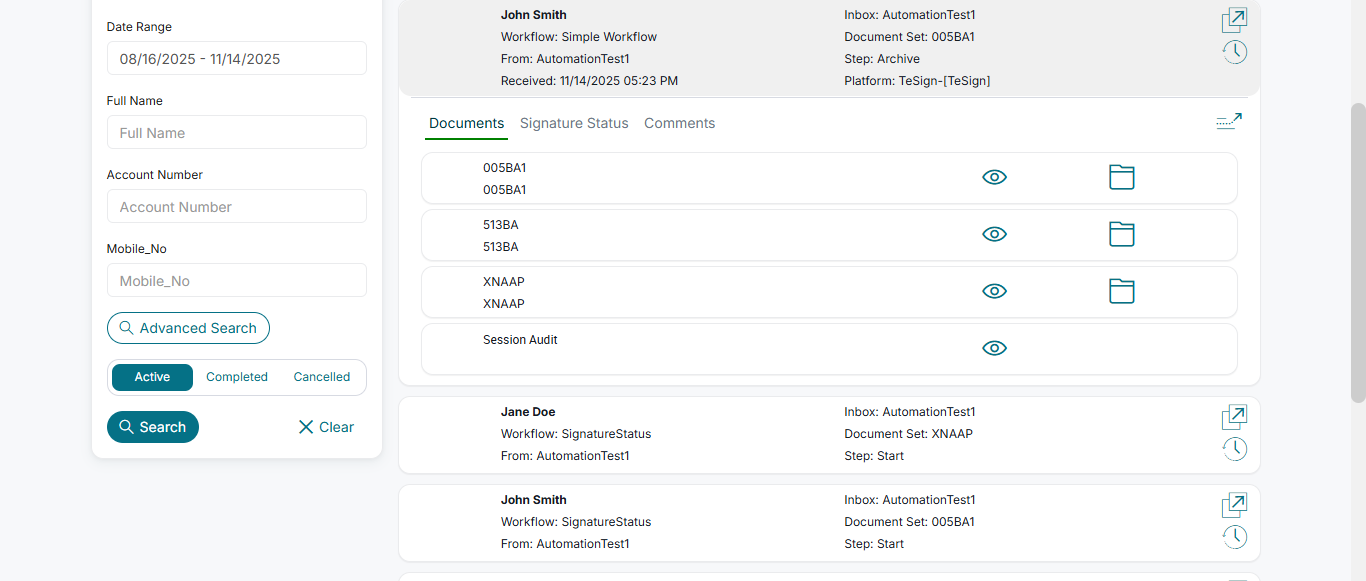
Task: Preview the 005BA1 document with eye icon
Action: (994, 178)
